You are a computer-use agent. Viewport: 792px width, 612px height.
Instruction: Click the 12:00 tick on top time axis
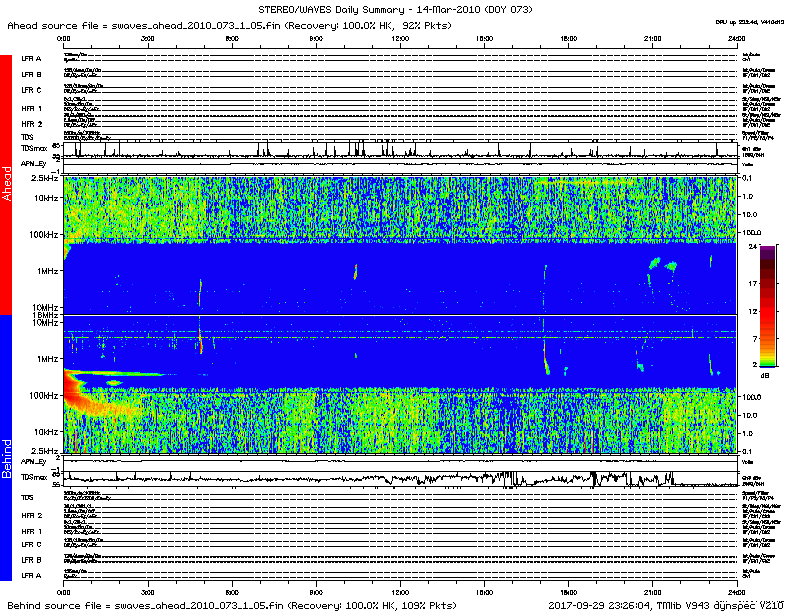(x=401, y=38)
